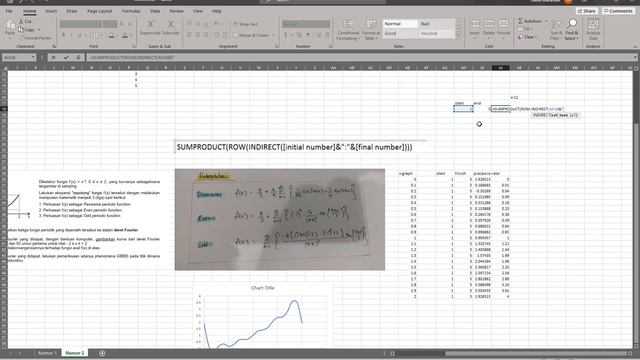The height and width of the screenshot is (360, 640).
Task: Increase font size with the larger A
Action: [122, 24]
